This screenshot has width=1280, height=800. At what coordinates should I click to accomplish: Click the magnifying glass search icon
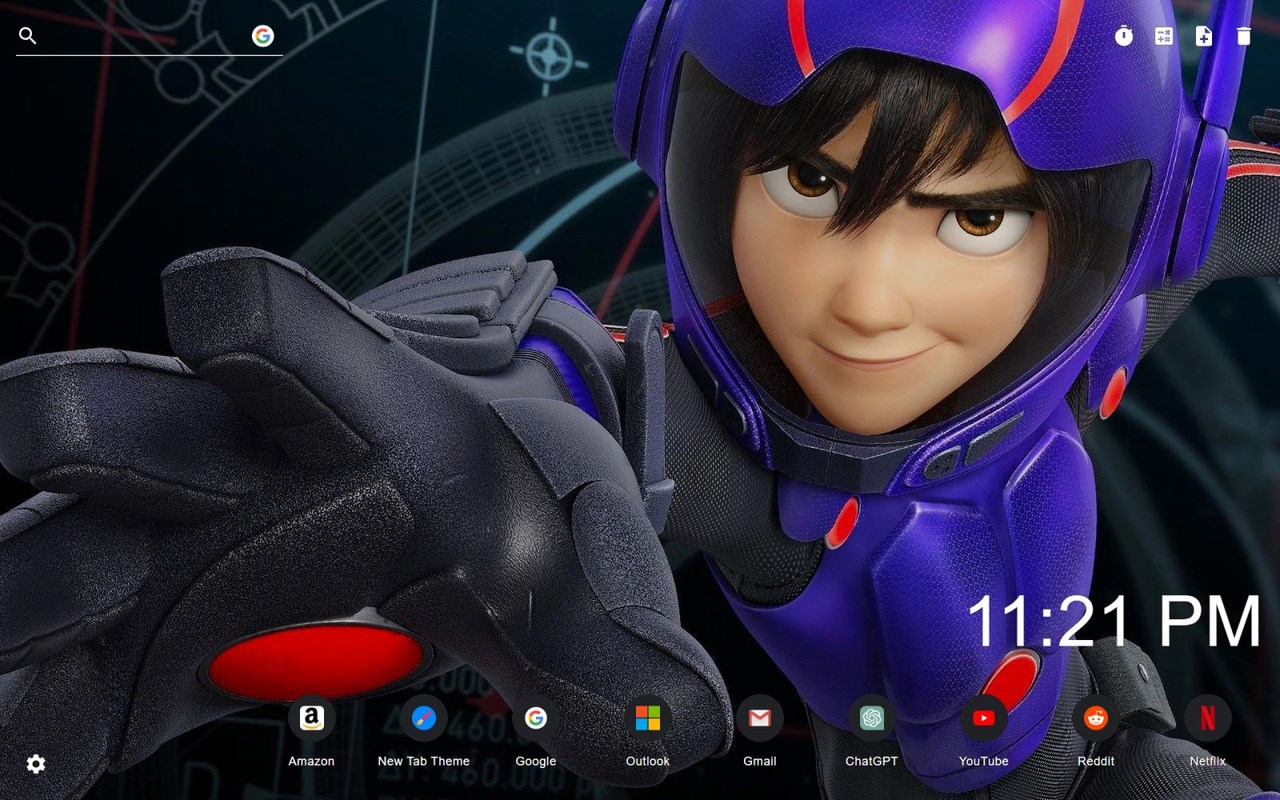28,36
